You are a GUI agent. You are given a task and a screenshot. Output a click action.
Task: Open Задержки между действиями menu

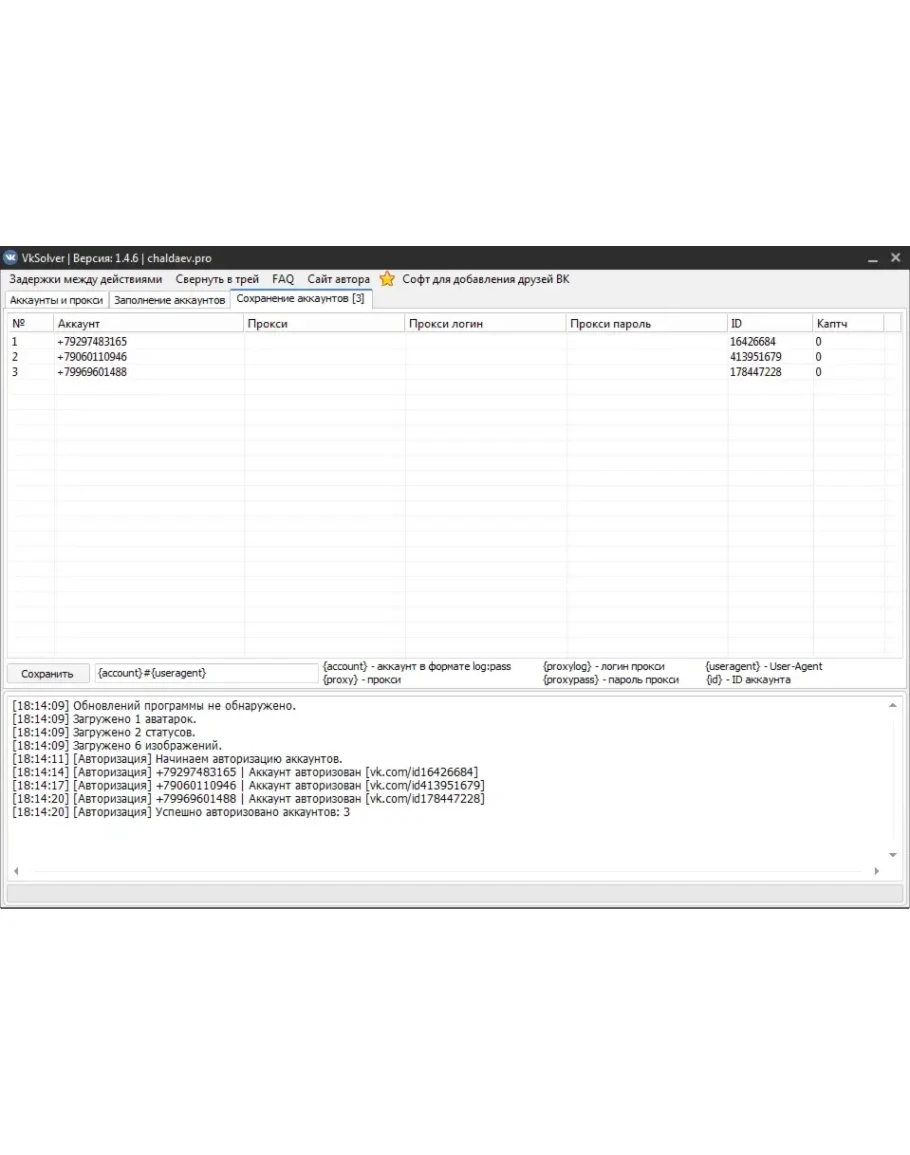tap(85, 280)
